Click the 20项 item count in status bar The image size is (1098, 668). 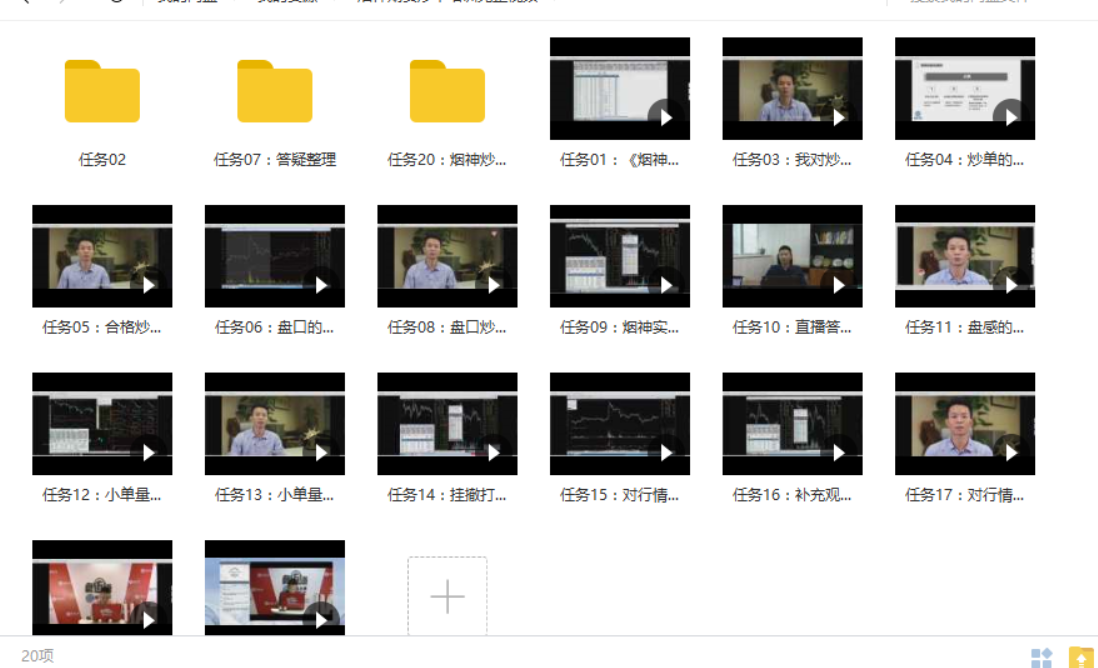click(x=37, y=656)
